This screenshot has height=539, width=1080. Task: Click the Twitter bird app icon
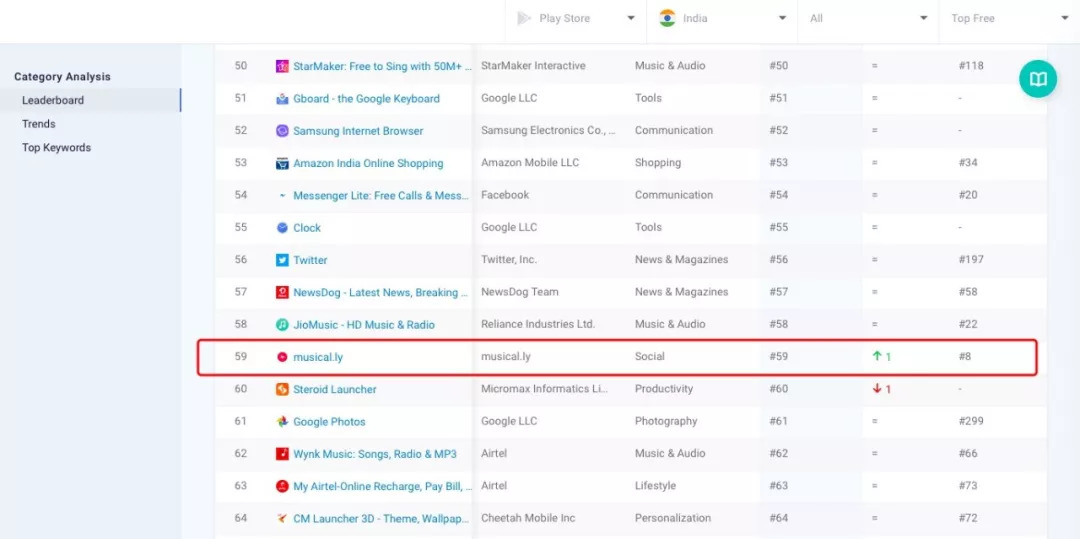coord(282,260)
